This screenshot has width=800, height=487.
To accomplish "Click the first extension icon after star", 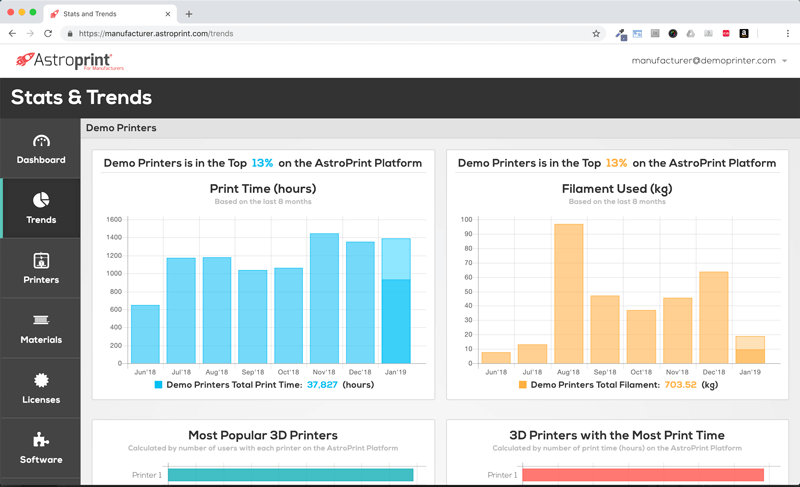I will (x=621, y=34).
